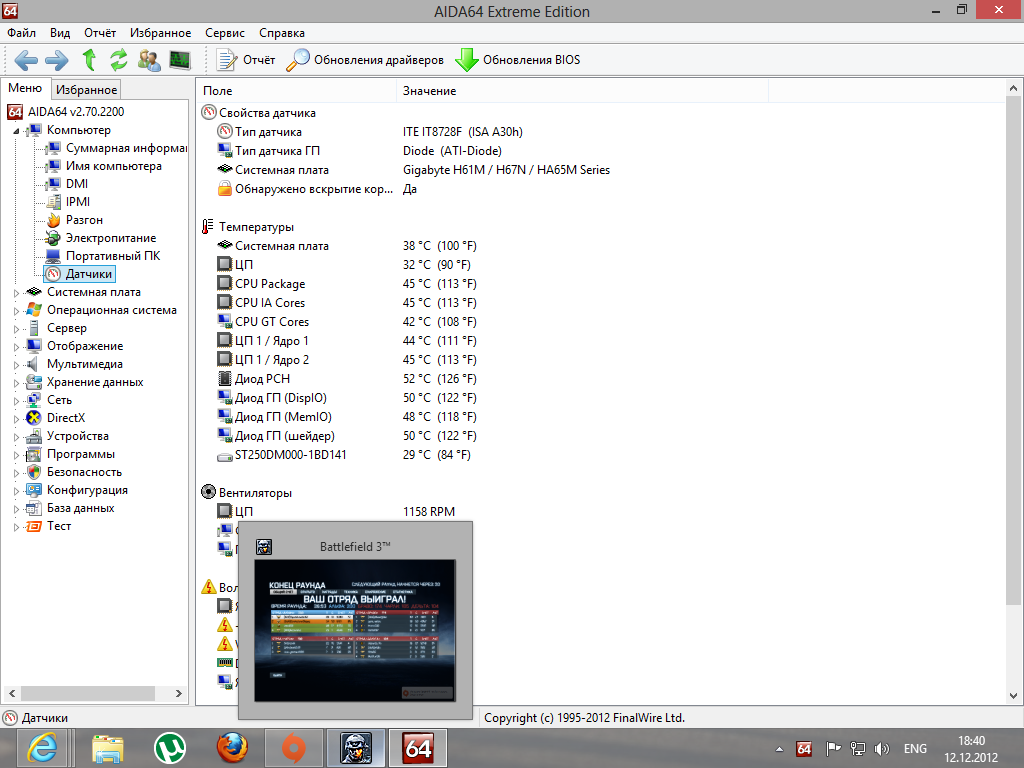Click the ENG language indicator
The width and height of the screenshot is (1024, 768).
point(915,749)
